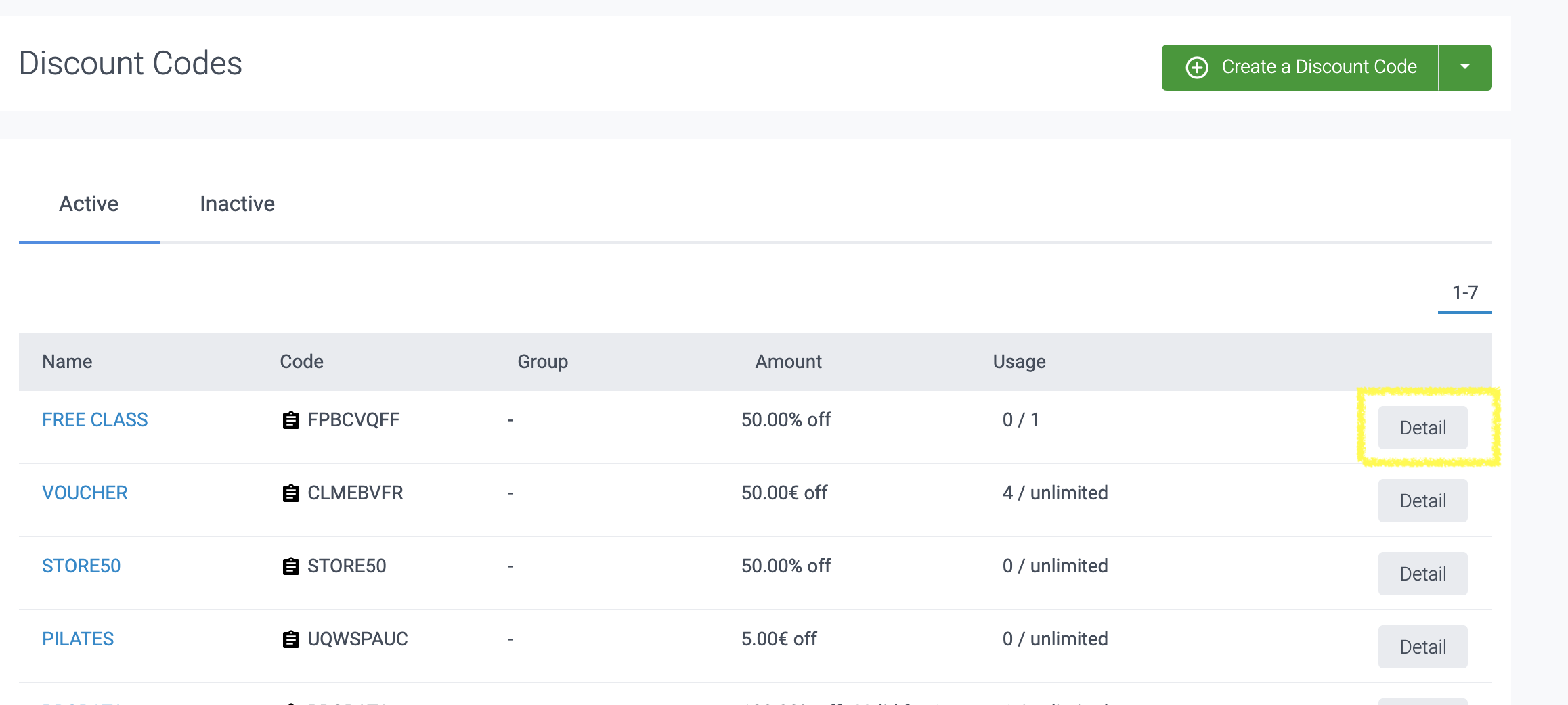This screenshot has height=705, width=1568.
Task: Click clipboard icon beside CLMEBVFR
Action: (x=290, y=493)
